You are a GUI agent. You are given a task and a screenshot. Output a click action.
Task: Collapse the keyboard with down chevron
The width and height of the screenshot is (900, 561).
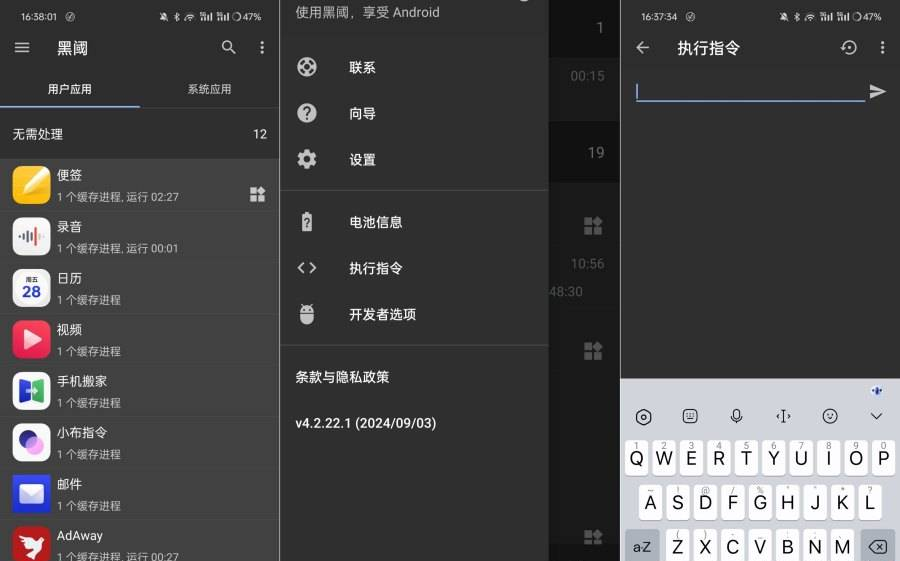pyautogui.click(x=876, y=416)
